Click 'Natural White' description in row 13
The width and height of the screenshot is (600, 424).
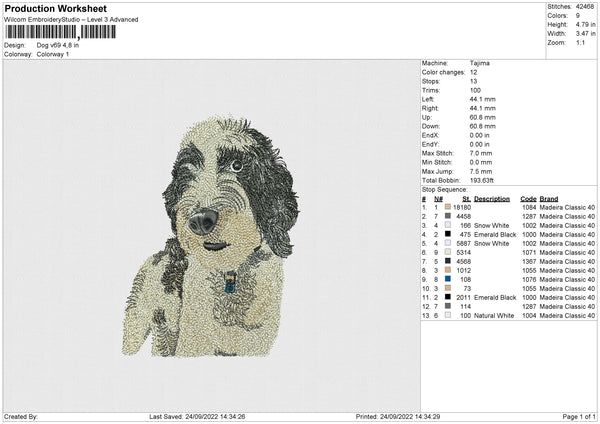494,315
